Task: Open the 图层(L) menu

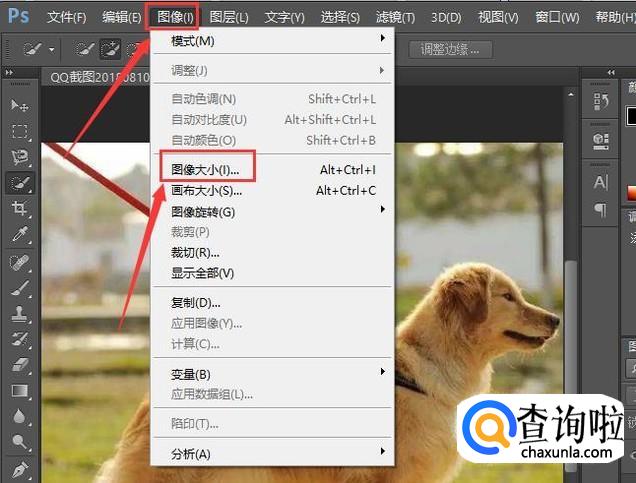Action: point(229,17)
